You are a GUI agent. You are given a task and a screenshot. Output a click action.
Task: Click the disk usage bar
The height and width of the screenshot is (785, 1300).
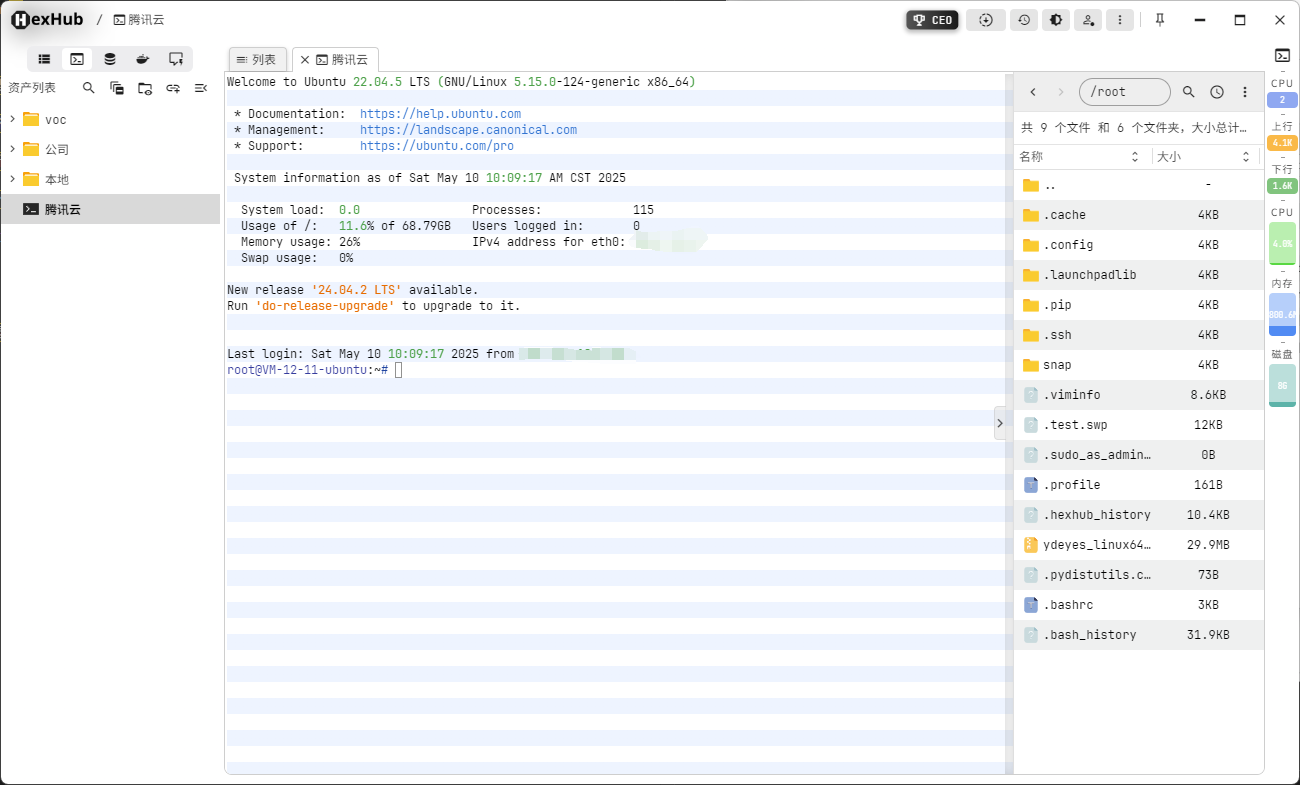[1282, 385]
